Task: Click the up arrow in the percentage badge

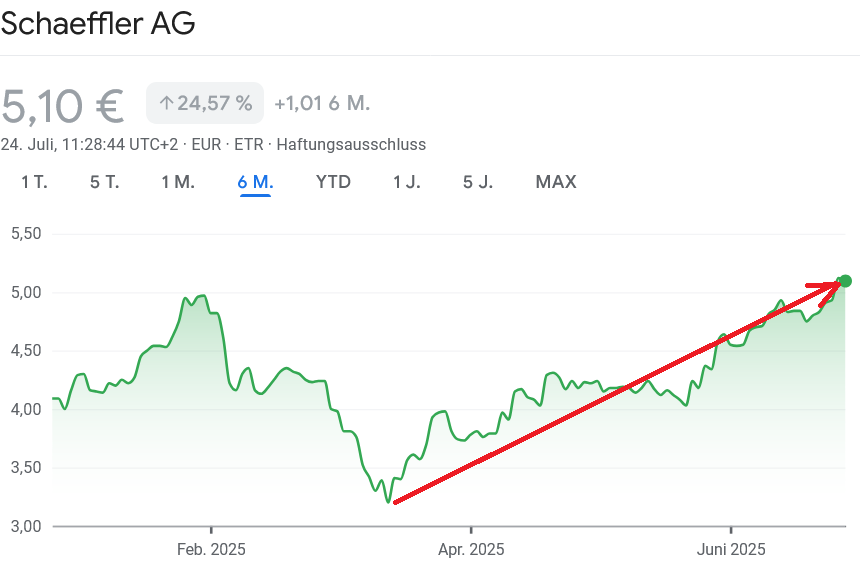Action: 167,103
